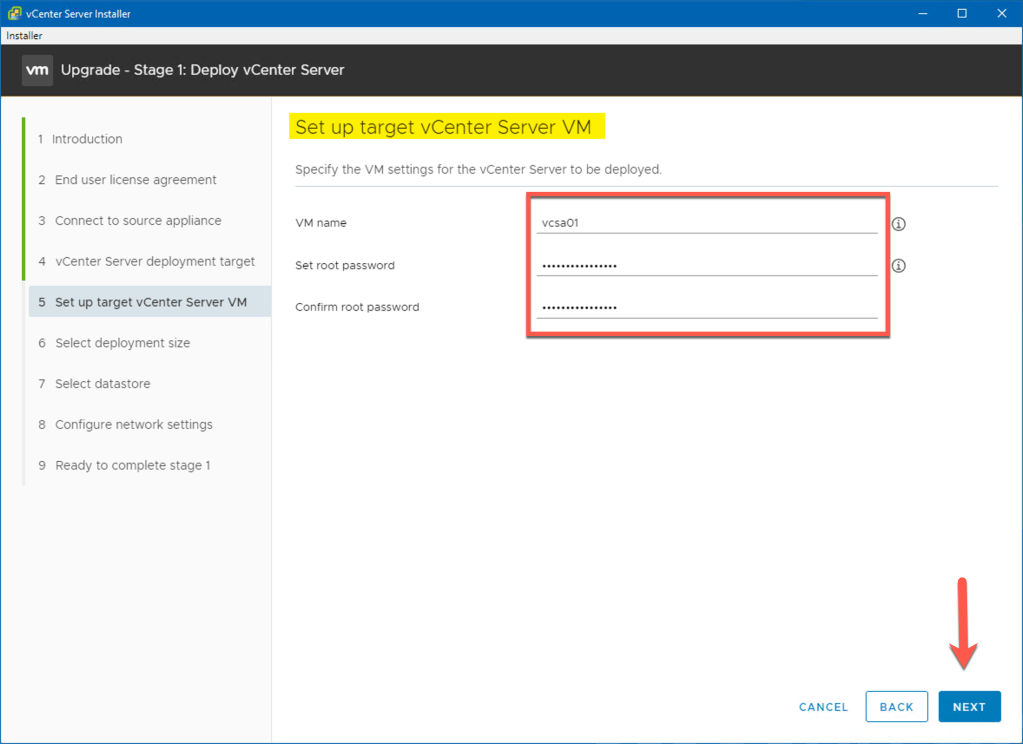This screenshot has width=1023, height=744.
Task: Go back with the BACK button
Action: point(896,707)
